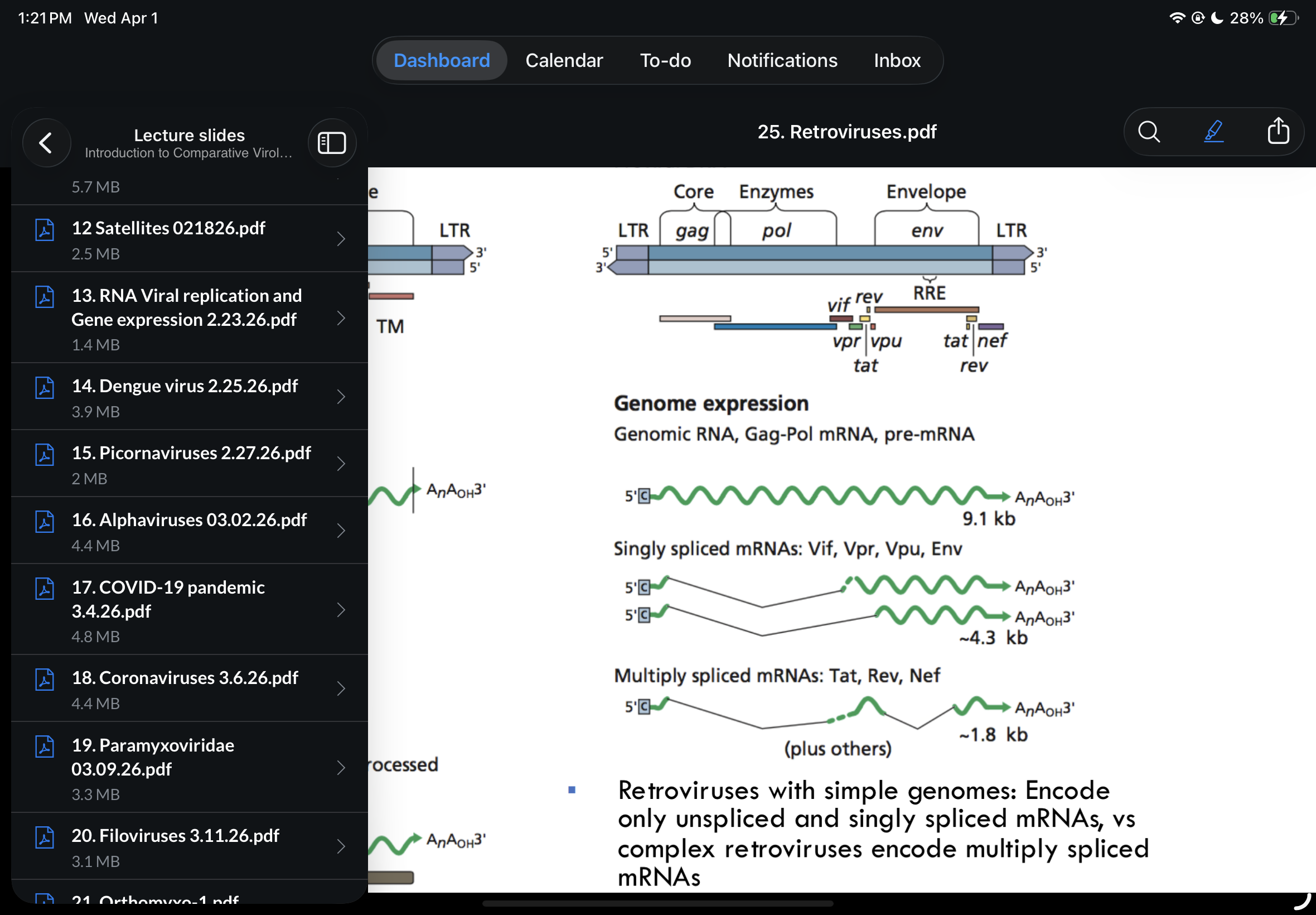Tap the 19. Paramyxoviridae 03.09.26.pdf name
Screen dimensions: 1316x915
[153, 757]
